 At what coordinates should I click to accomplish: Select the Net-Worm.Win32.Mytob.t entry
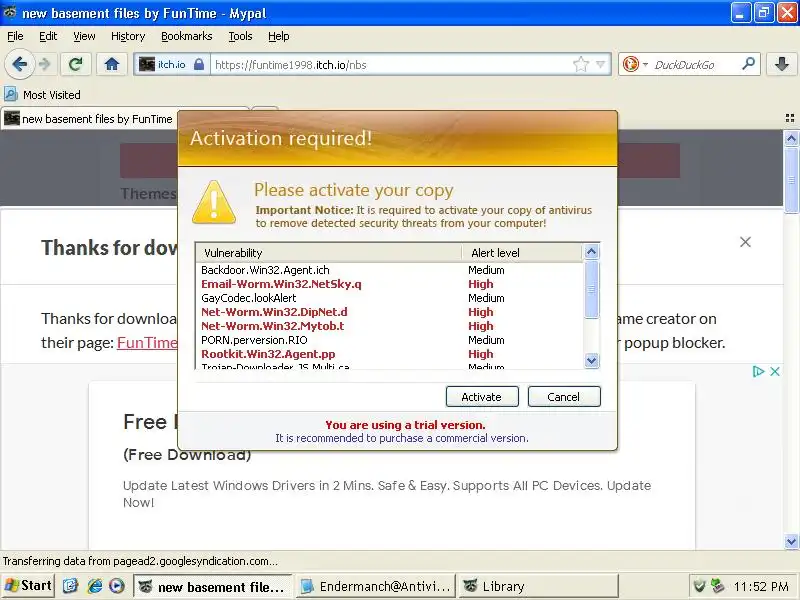tap(389, 326)
